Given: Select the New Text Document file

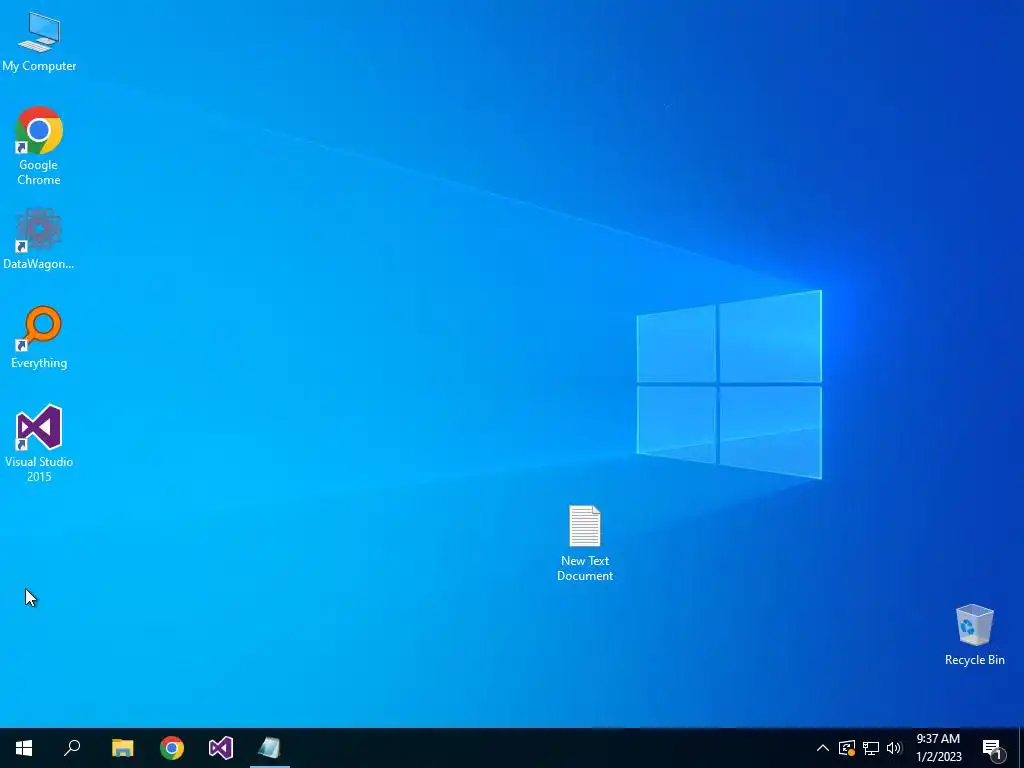Looking at the screenshot, I should click(x=584, y=543).
